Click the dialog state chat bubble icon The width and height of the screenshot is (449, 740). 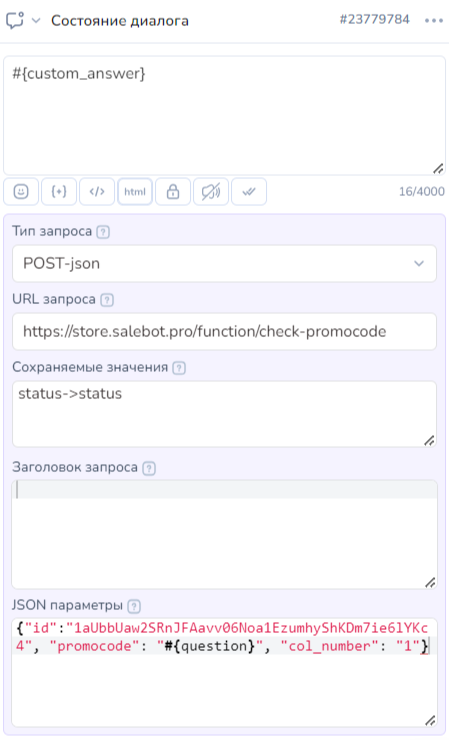[x=15, y=20]
